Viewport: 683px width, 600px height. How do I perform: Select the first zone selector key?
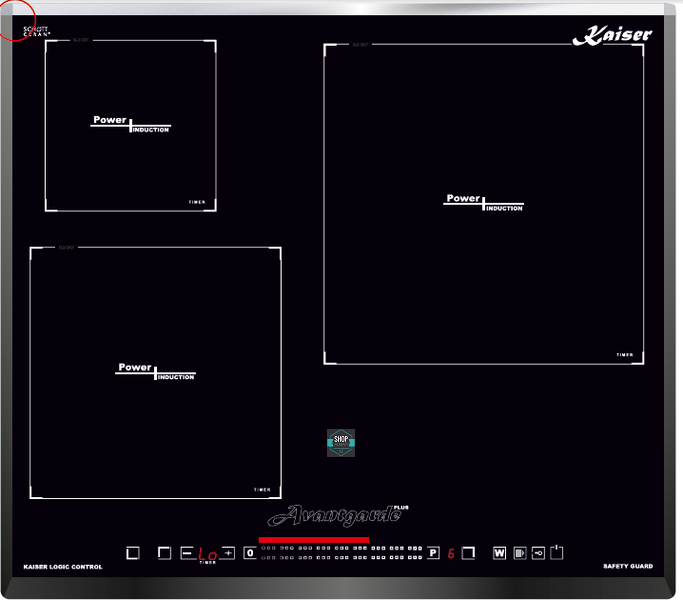133,553
